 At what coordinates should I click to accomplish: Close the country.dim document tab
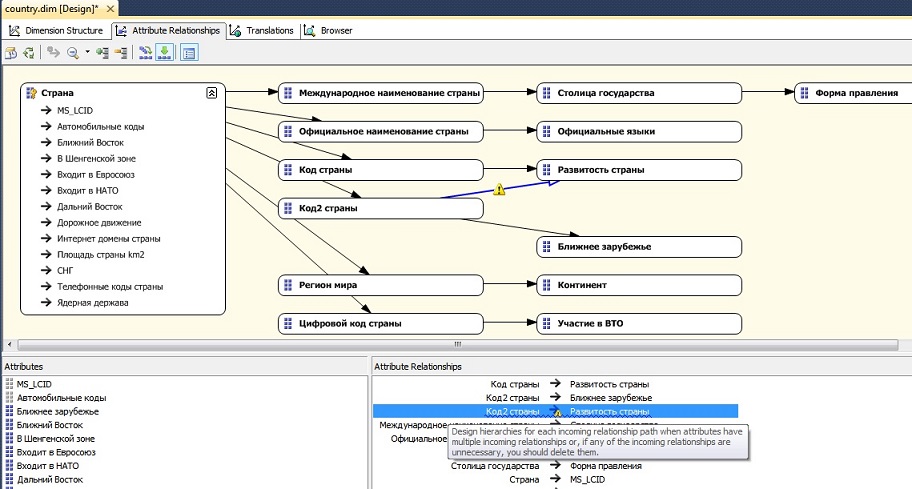click(x=110, y=9)
